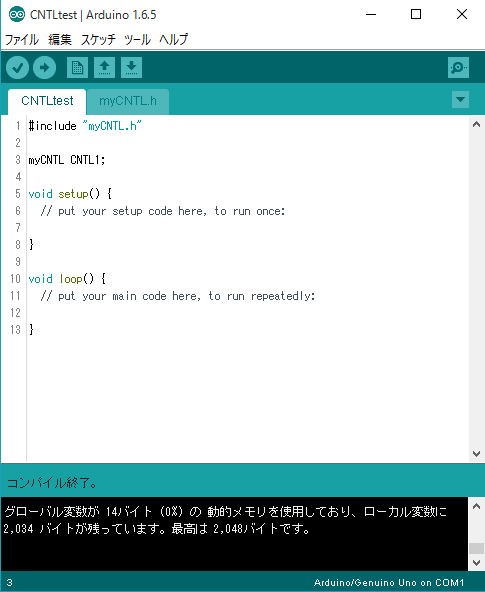Switch to the myCNTL.h tab
Screen dimensions: 485x592
pos(128,101)
